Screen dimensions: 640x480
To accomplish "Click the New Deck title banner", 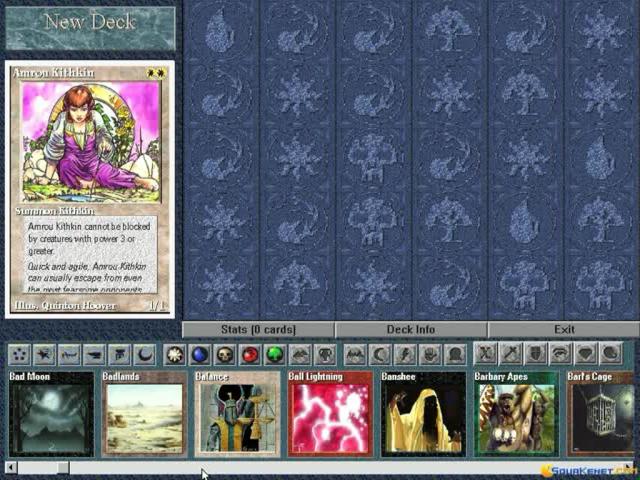I will (90, 28).
